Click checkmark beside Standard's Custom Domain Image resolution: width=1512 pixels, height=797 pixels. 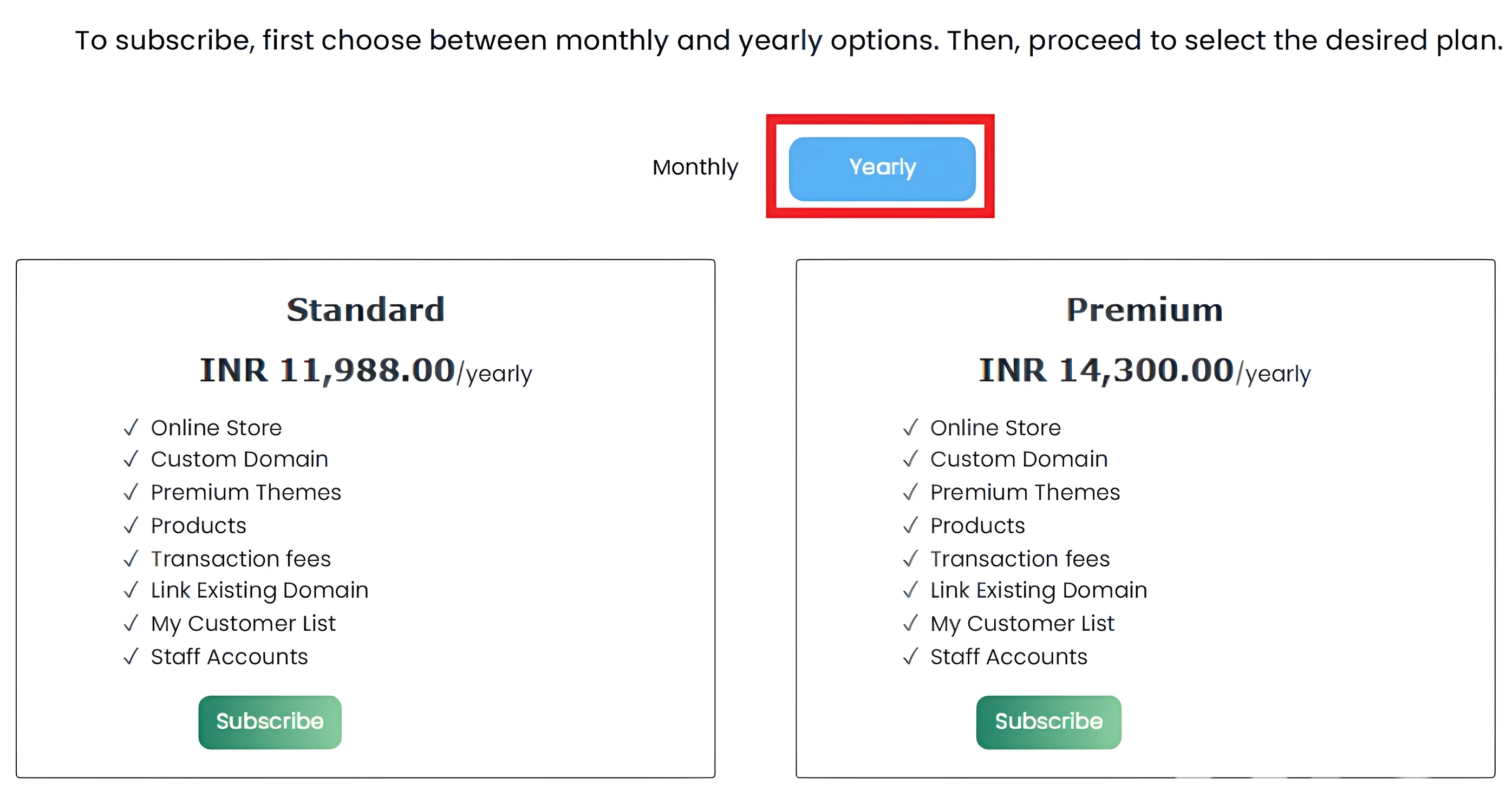point(131,459)
